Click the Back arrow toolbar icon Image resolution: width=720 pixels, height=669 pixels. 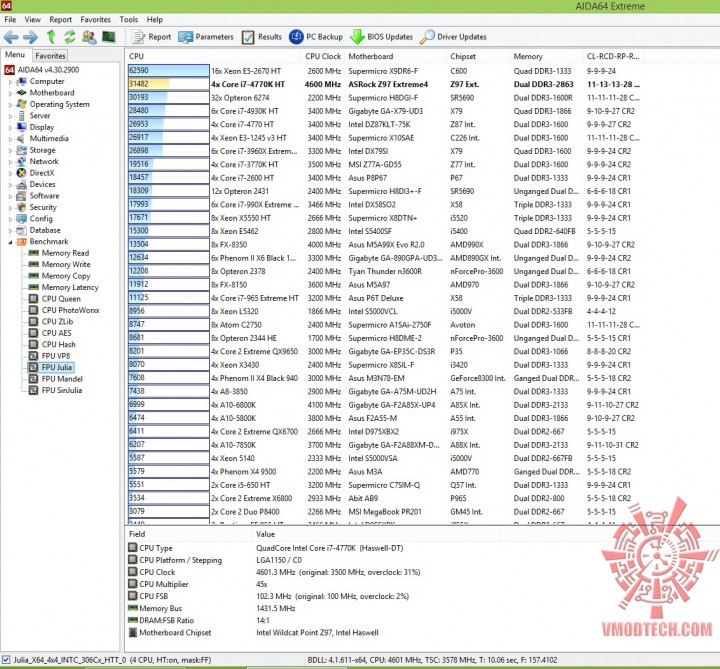(11, 37)
